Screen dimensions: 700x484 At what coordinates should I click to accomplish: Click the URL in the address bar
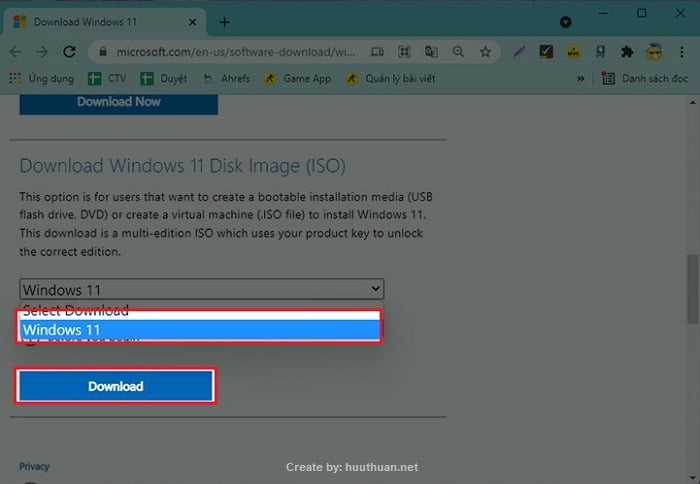tap(235, 52)
